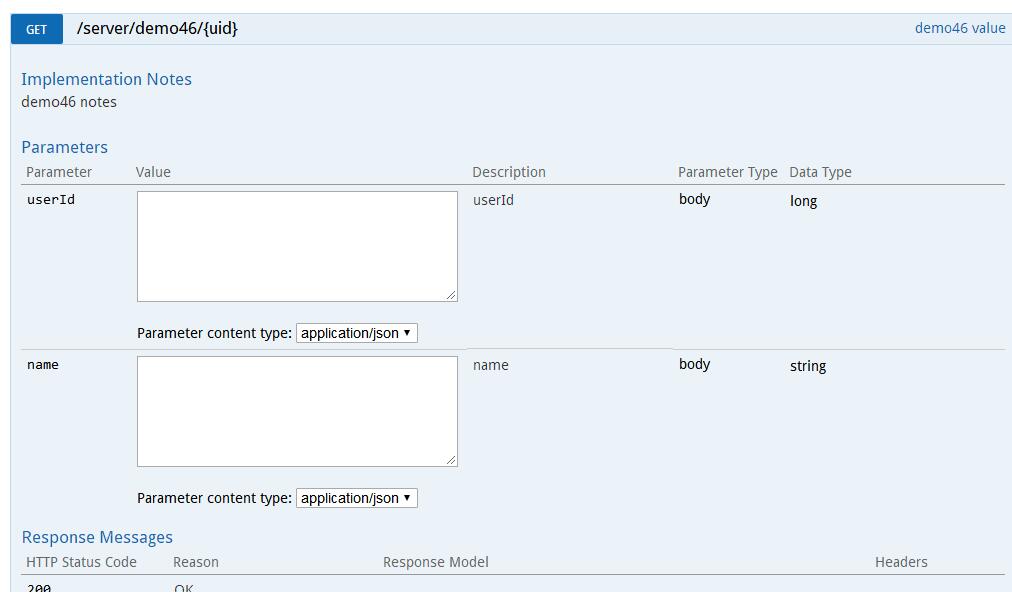Click the "body" parameter type for name
1012x592 pixels.
pos(694,364)
